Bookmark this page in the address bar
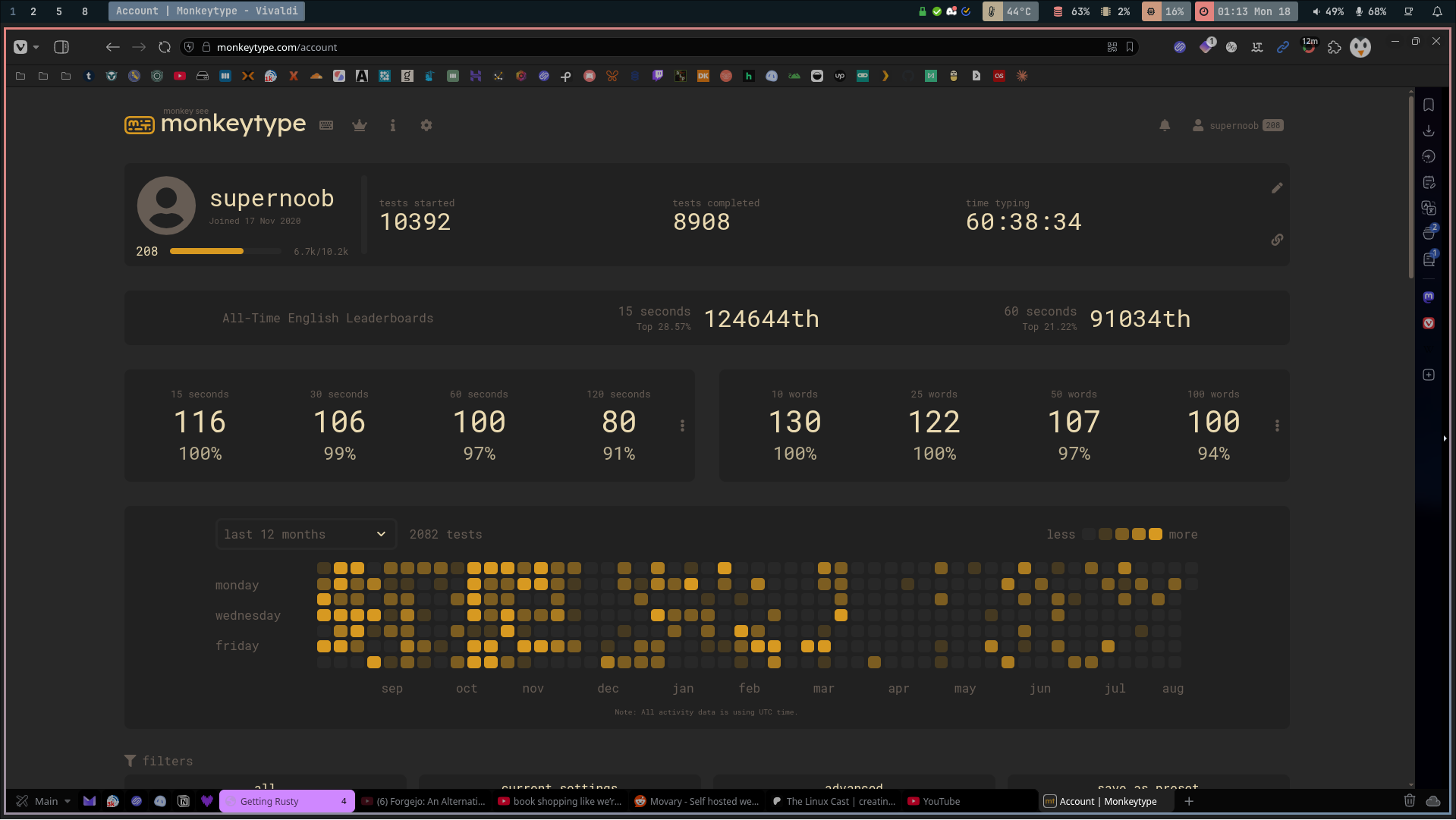1456x820 pixels. [1130, 47]
